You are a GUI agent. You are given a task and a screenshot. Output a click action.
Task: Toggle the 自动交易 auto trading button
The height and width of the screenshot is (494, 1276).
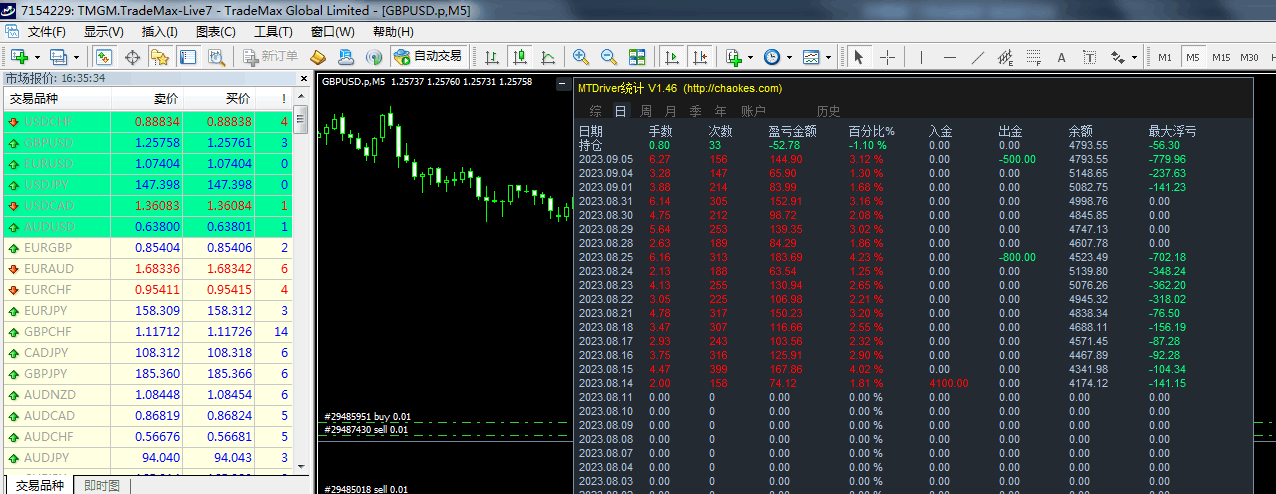[x=428, y=57]
